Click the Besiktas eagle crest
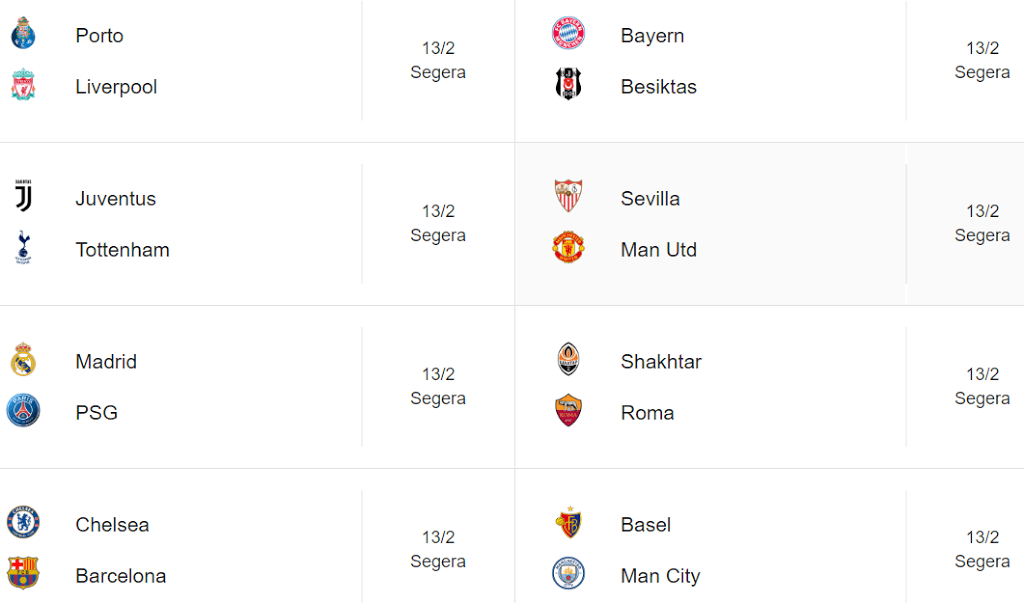This screenshot has height=603, width=1024. point(567,86)
